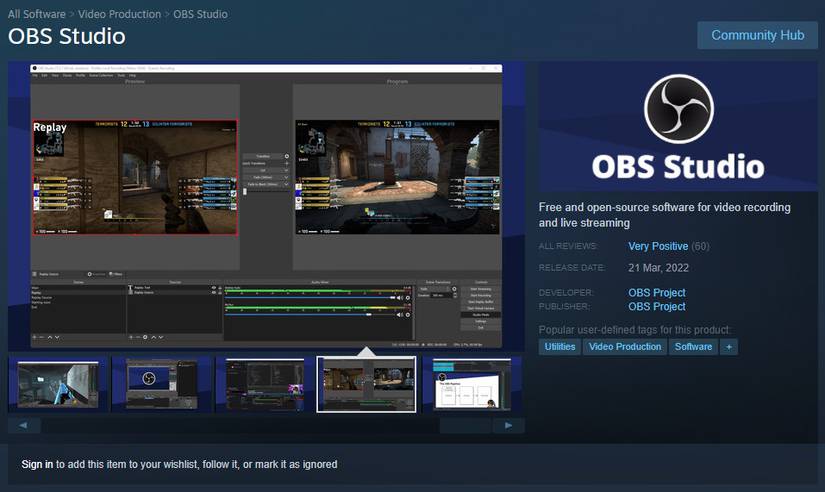Image resolution: width=825 pixels, height=492 pixels.
Task: Click the plus button to add a tag
Action: point(729,347)
